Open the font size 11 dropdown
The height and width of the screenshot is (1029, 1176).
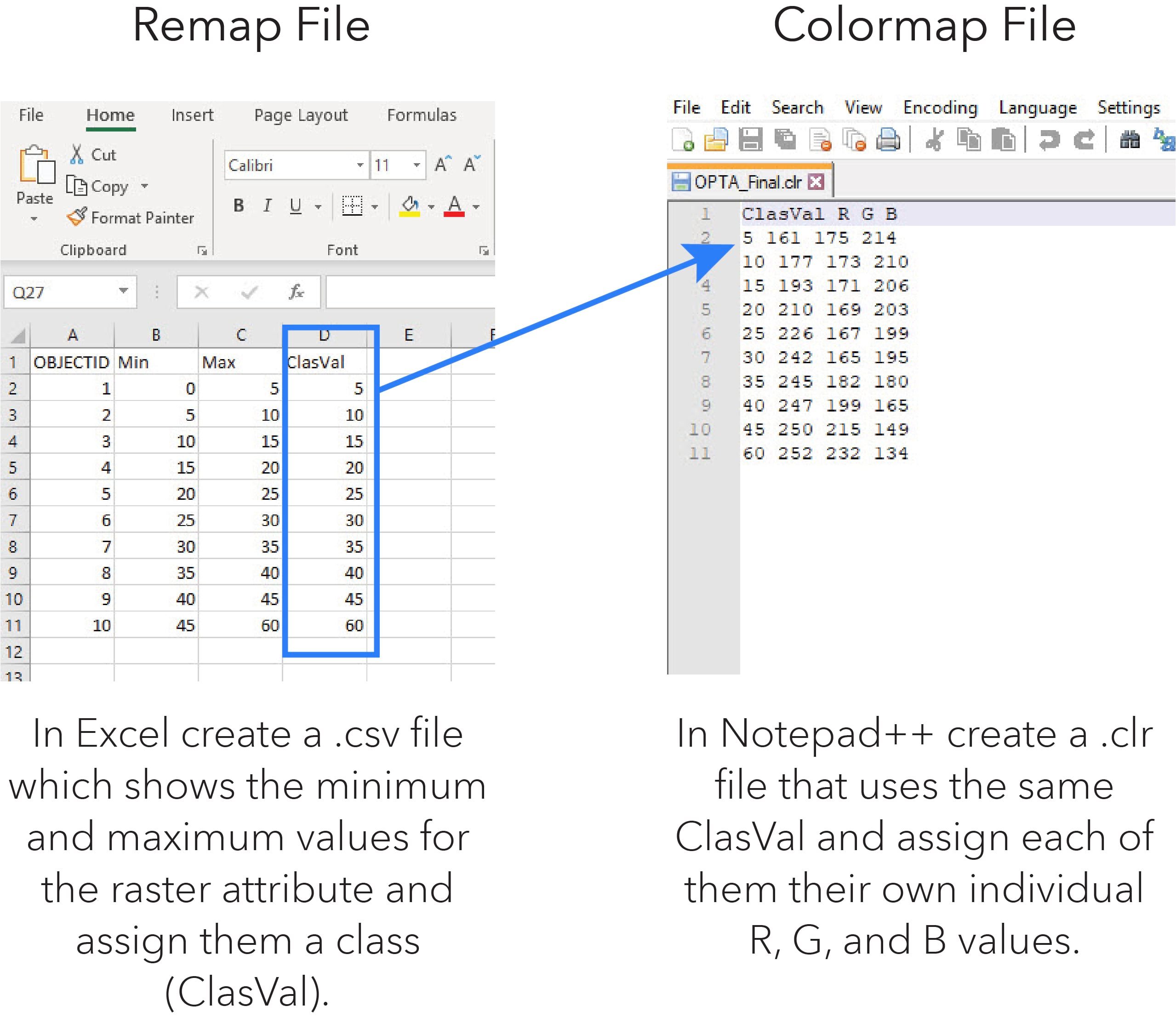click(x=417, y=166)
